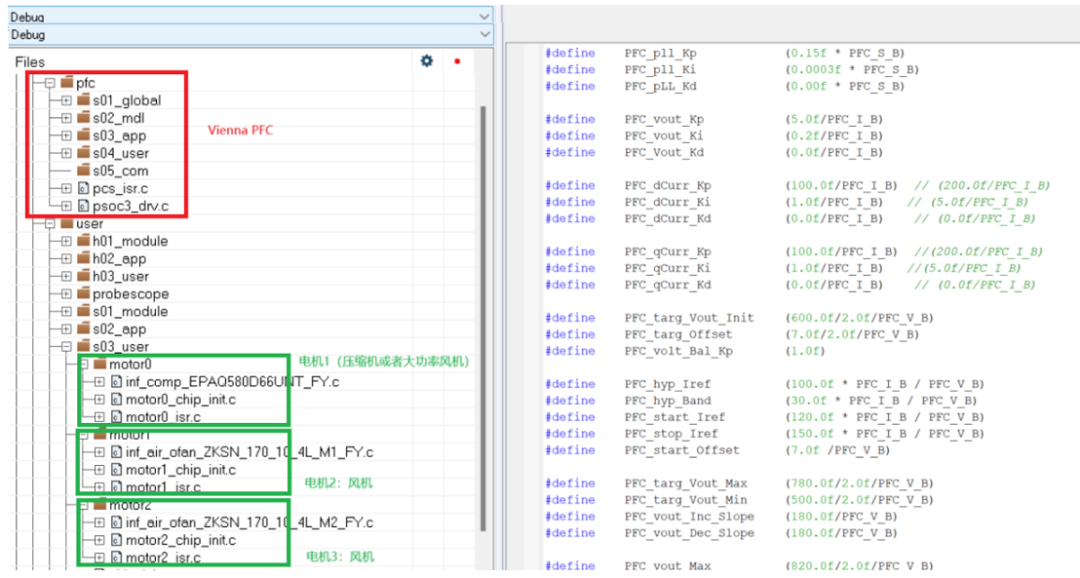Click PFC_hyp_Band macro name
This screenshot has height=578, width=1080.
668,400
